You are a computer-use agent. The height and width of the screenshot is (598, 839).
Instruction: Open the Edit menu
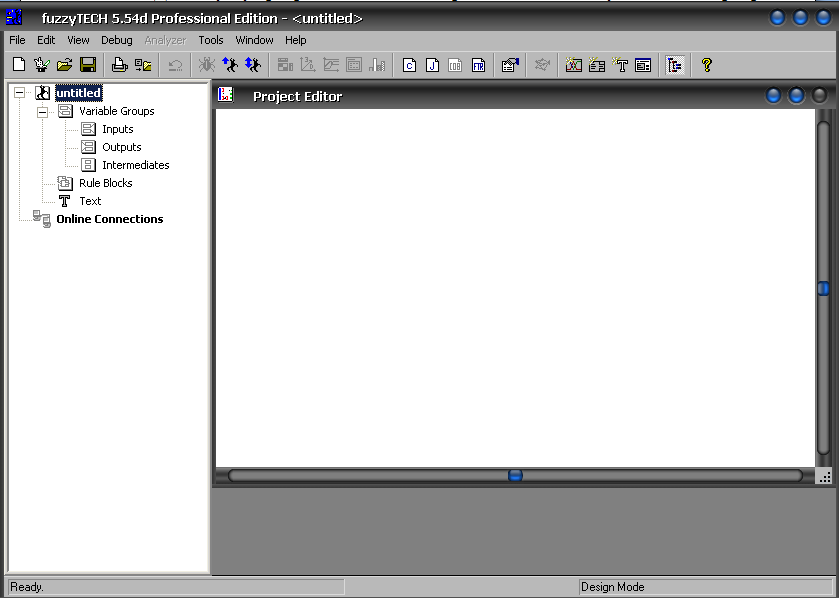click(x=46, y=40)
